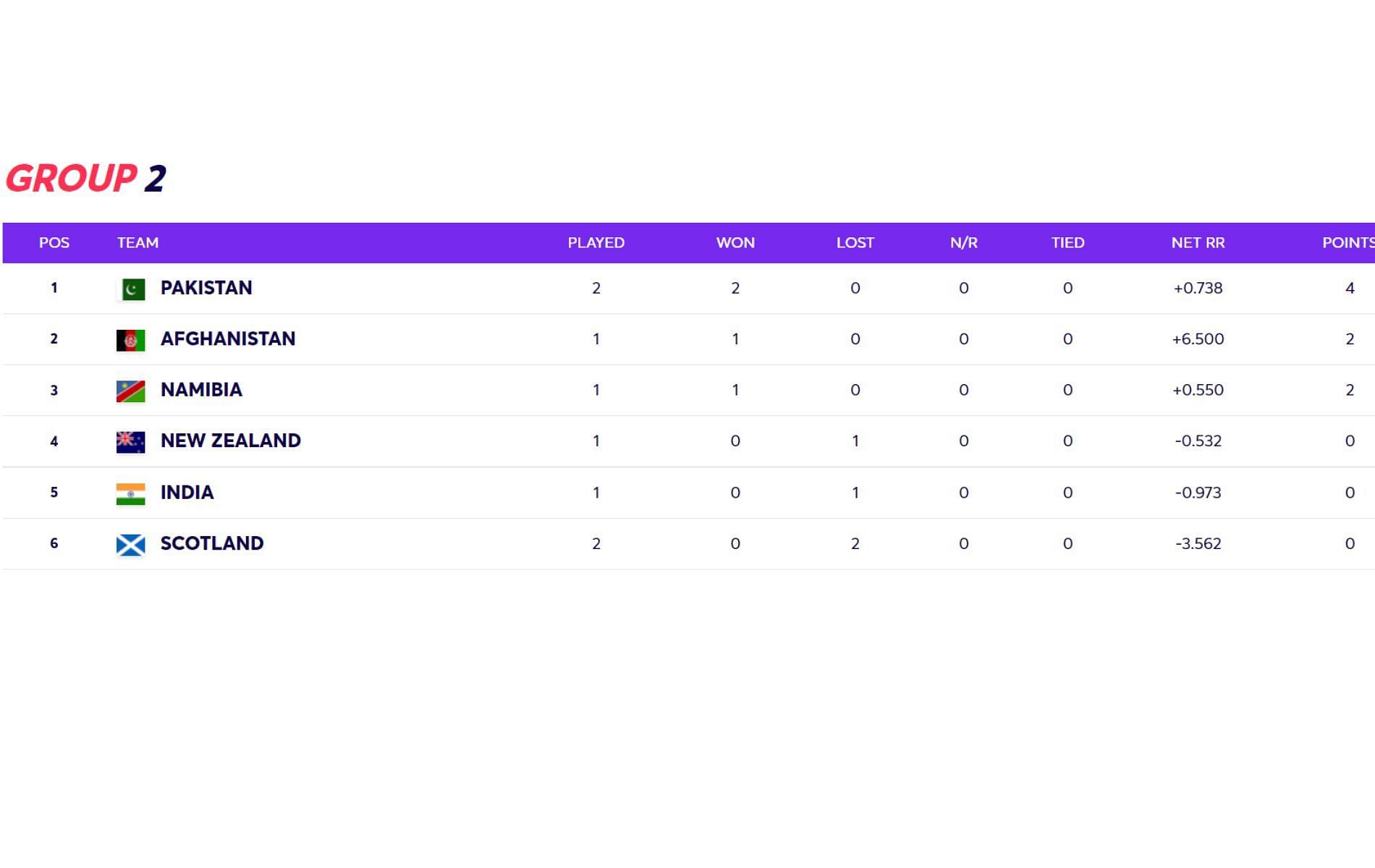1375x868 pixels.
Task: Click the WON column header
Action: tap(735, 243)
